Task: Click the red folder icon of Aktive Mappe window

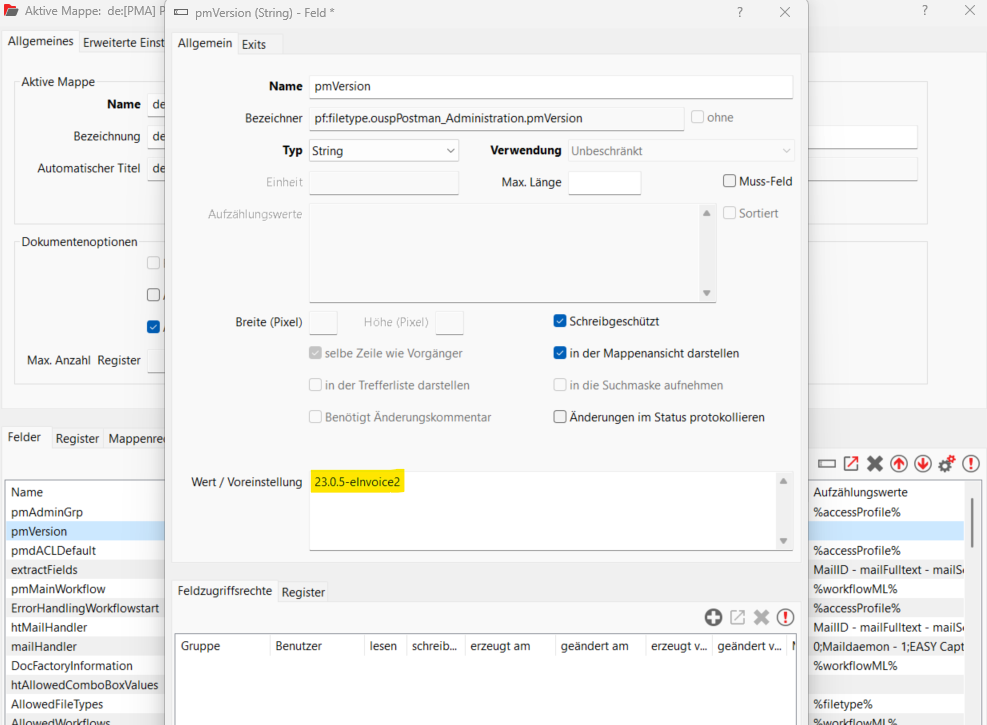Action: 11,10
